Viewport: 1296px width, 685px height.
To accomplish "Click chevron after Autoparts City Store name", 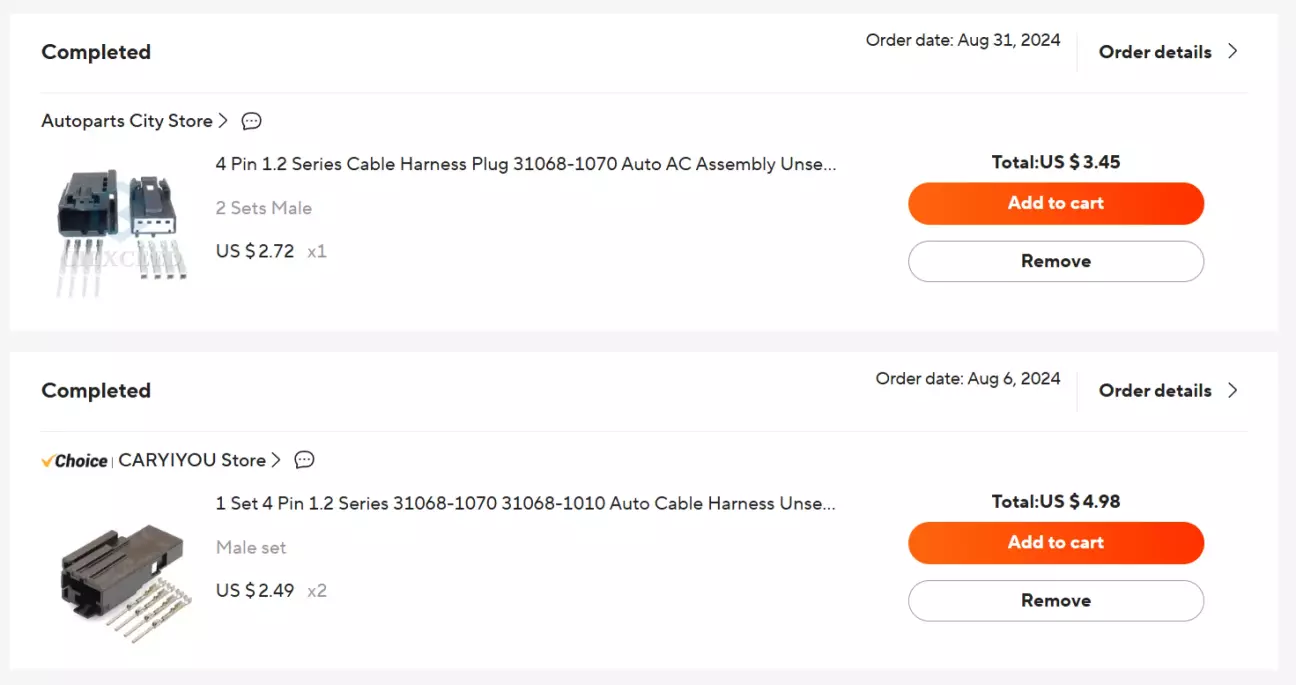I will coord(223,121).
